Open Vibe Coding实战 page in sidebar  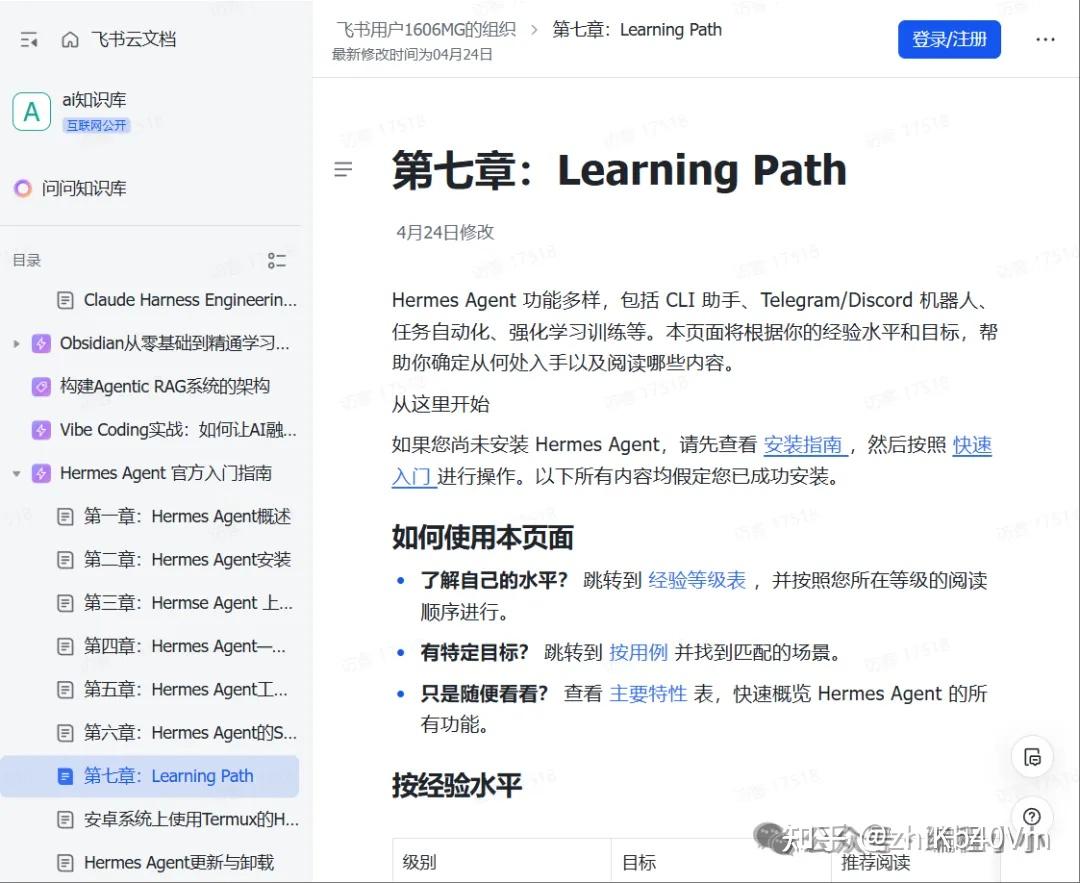pyautogui.click(x=178, y=430)
